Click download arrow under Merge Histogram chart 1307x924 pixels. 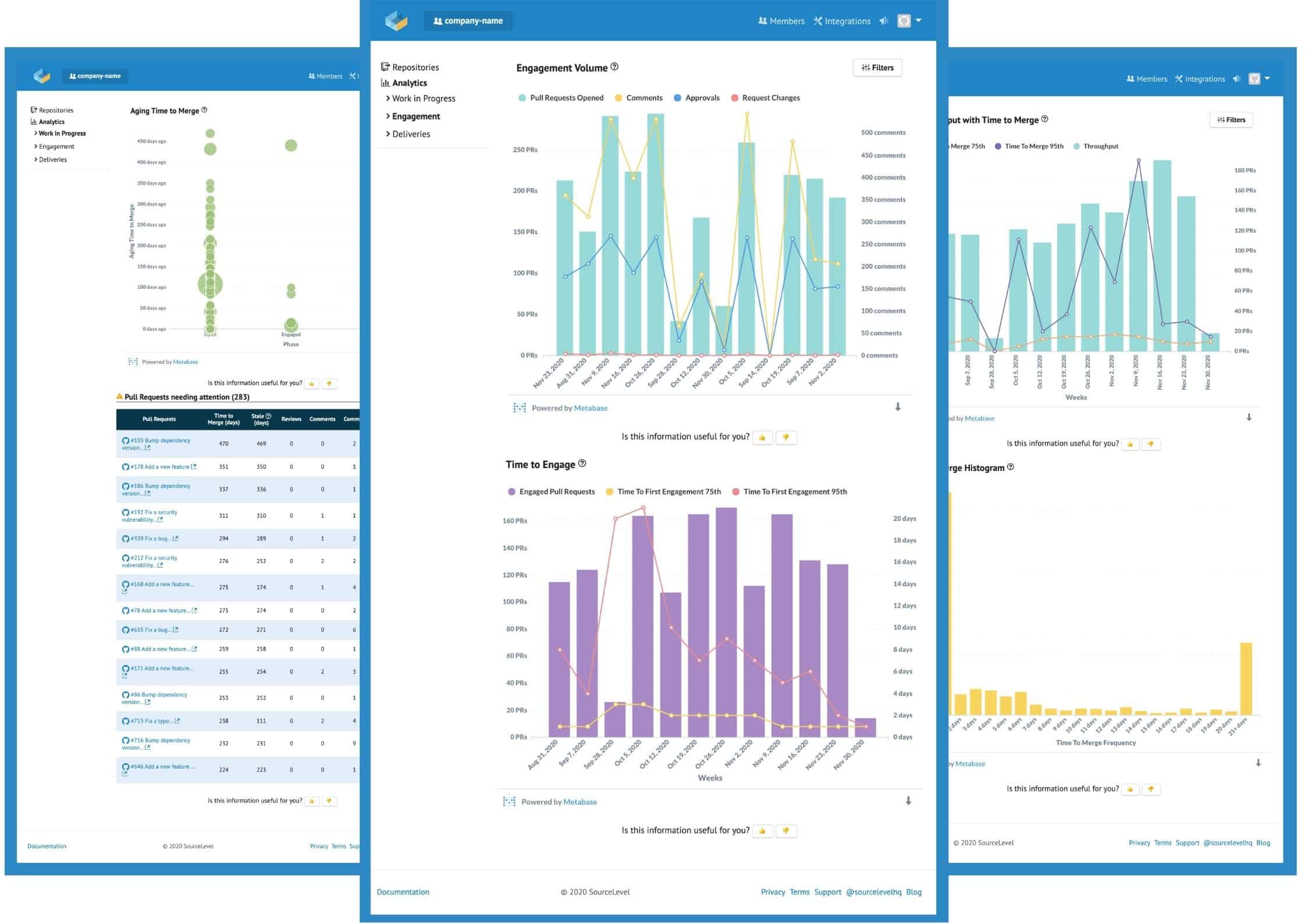1258,762
